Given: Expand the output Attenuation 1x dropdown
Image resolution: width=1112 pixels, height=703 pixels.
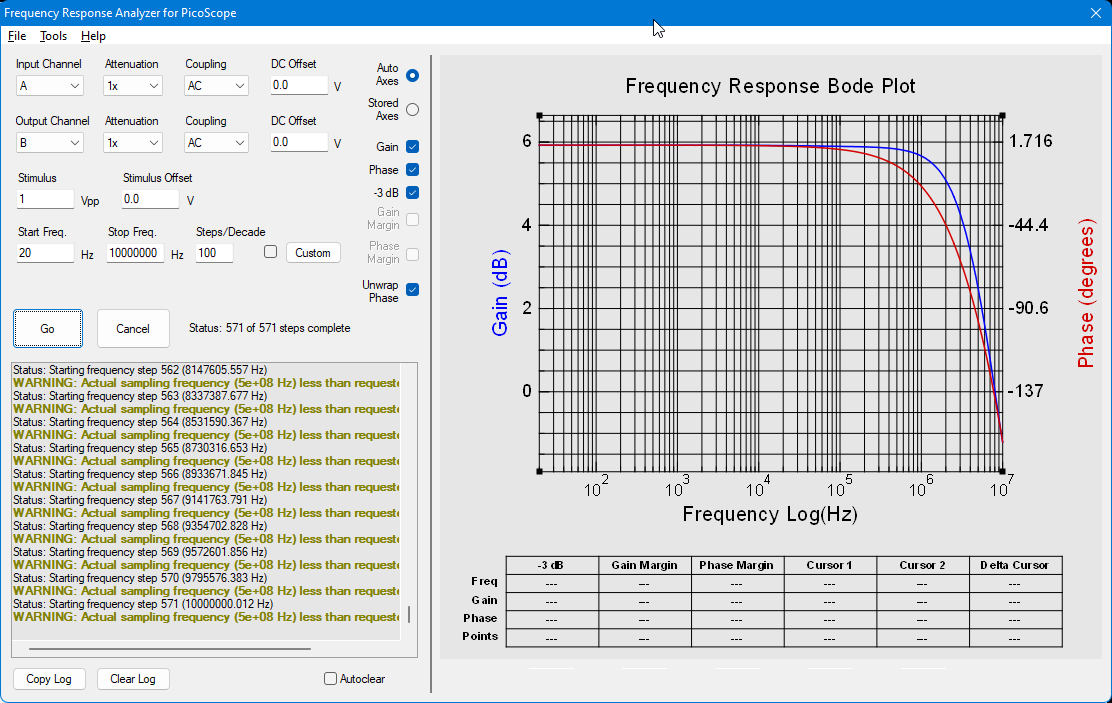Looking at the screenshot, I should [x=133, y=143].
